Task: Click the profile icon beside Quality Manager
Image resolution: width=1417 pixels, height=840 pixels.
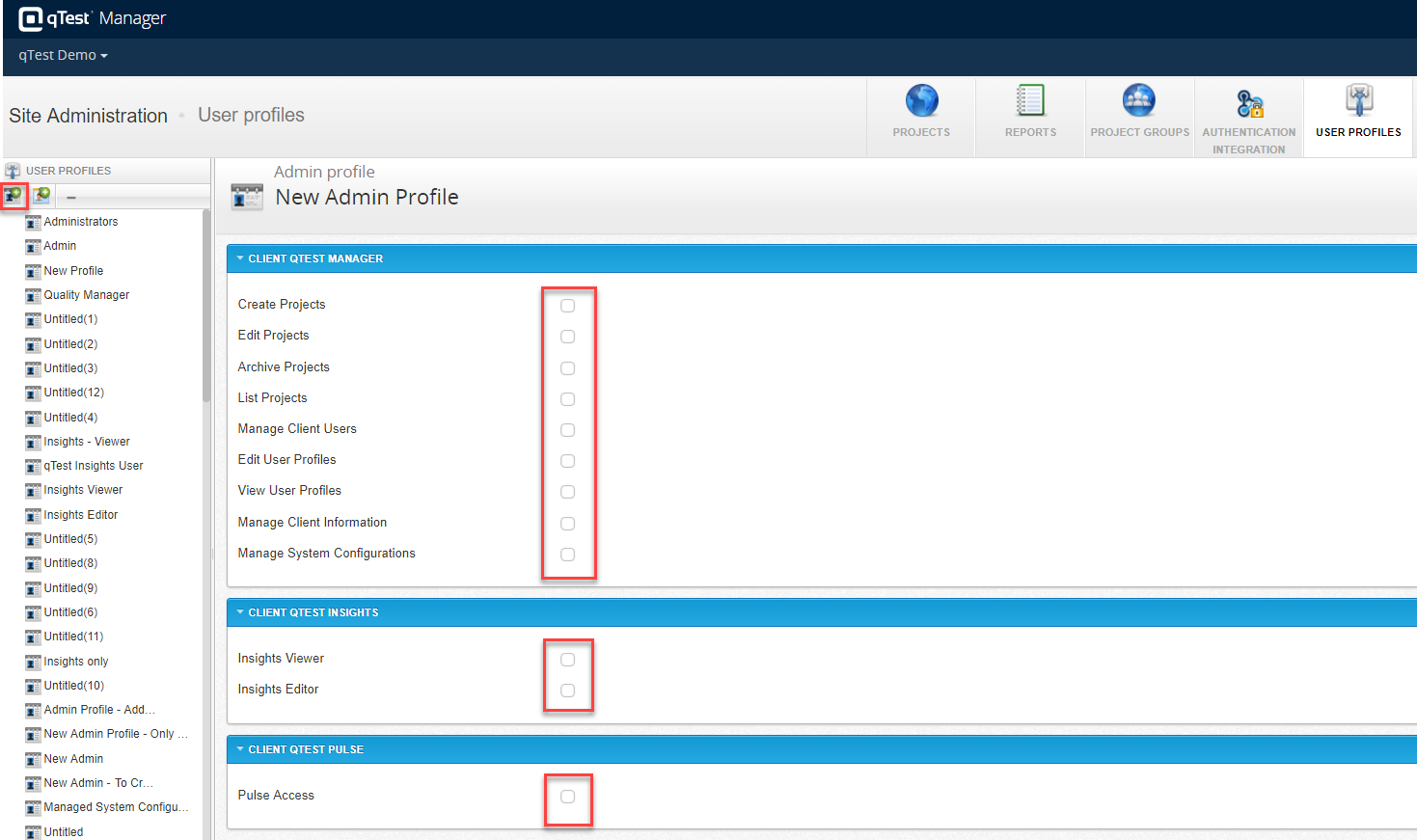Action: tap(33, 296)
